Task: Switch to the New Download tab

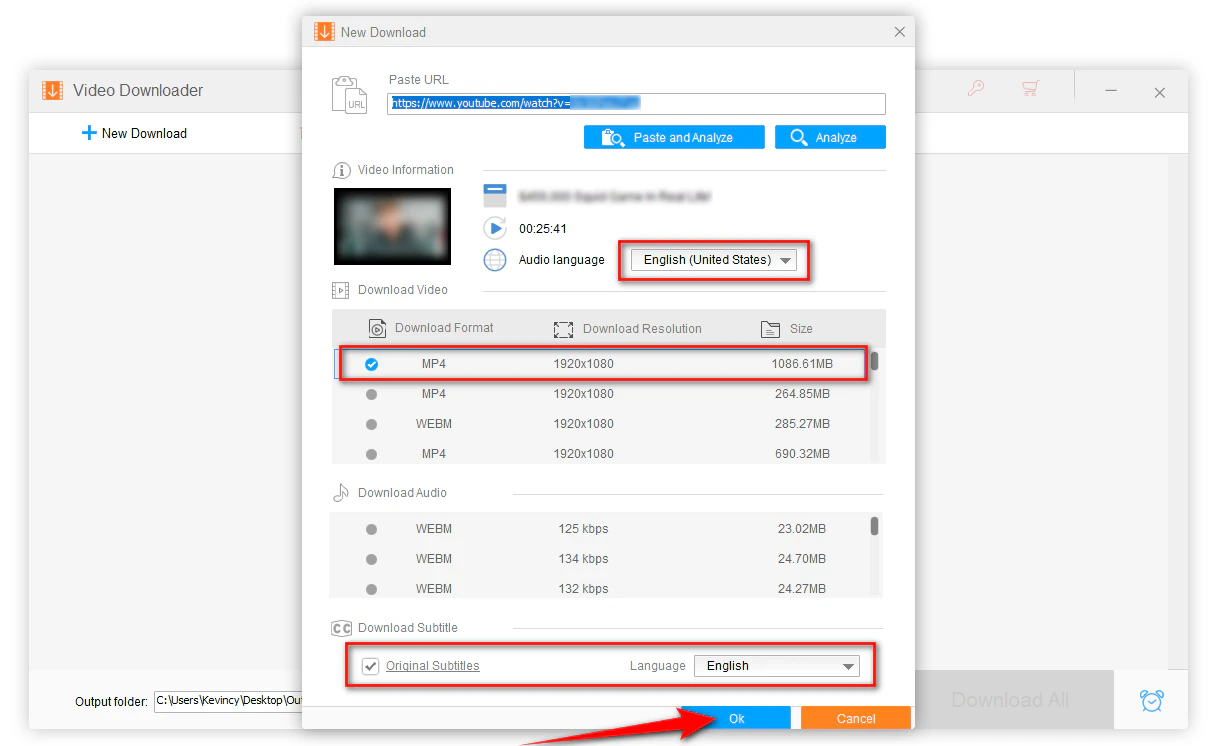Action: 135,132
